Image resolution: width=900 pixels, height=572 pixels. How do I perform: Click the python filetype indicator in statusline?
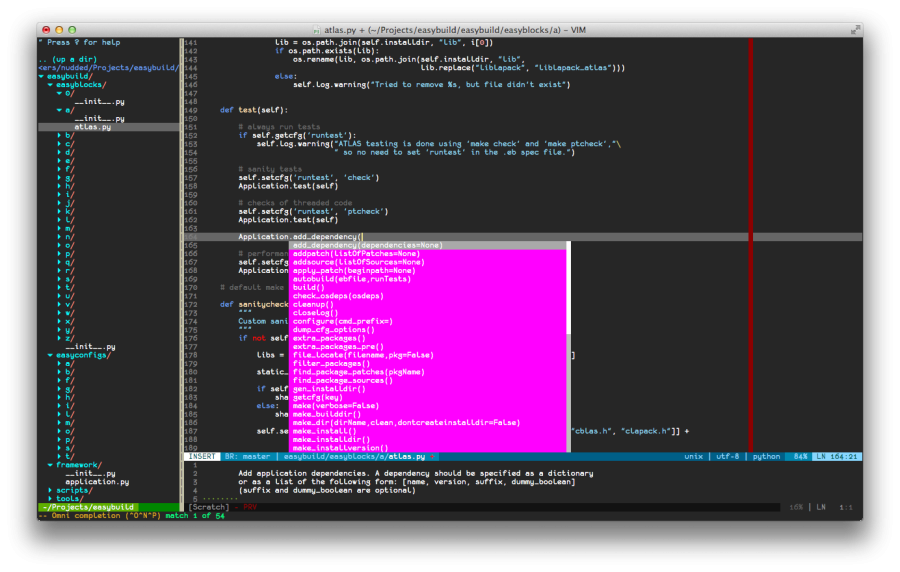pyautogui.click(x=766, y=456)
